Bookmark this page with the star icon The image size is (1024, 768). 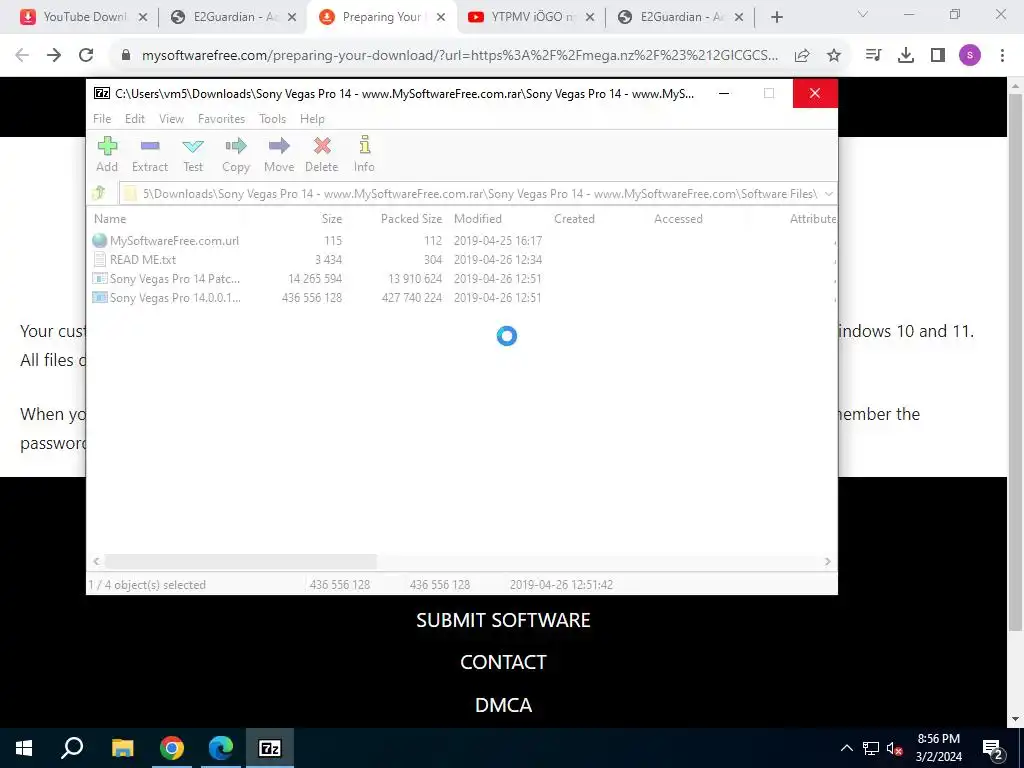point(834,56)
